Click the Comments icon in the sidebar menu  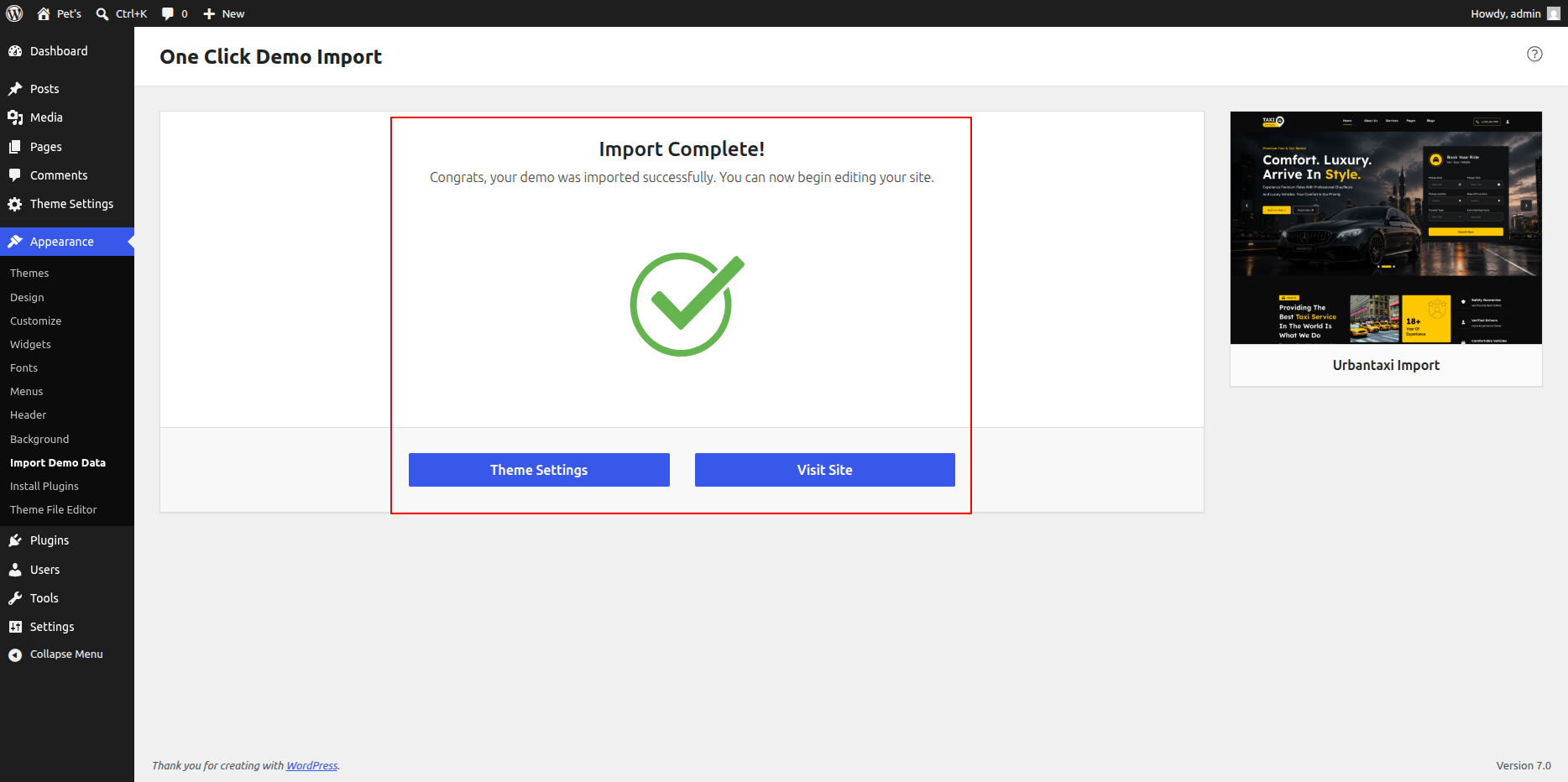15,175
